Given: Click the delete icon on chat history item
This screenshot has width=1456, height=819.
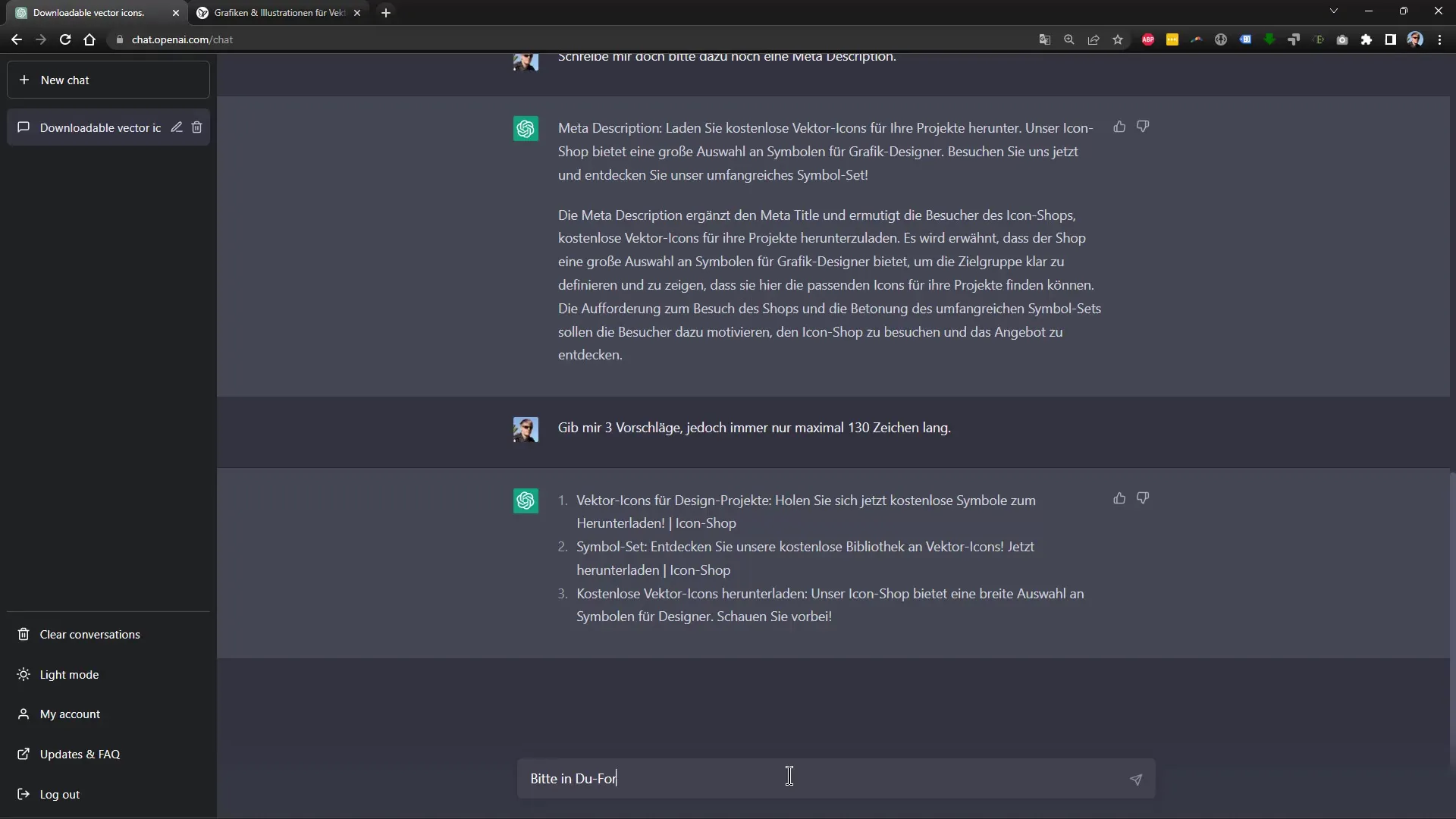Looking at the screenshot, I should (197, 127).
